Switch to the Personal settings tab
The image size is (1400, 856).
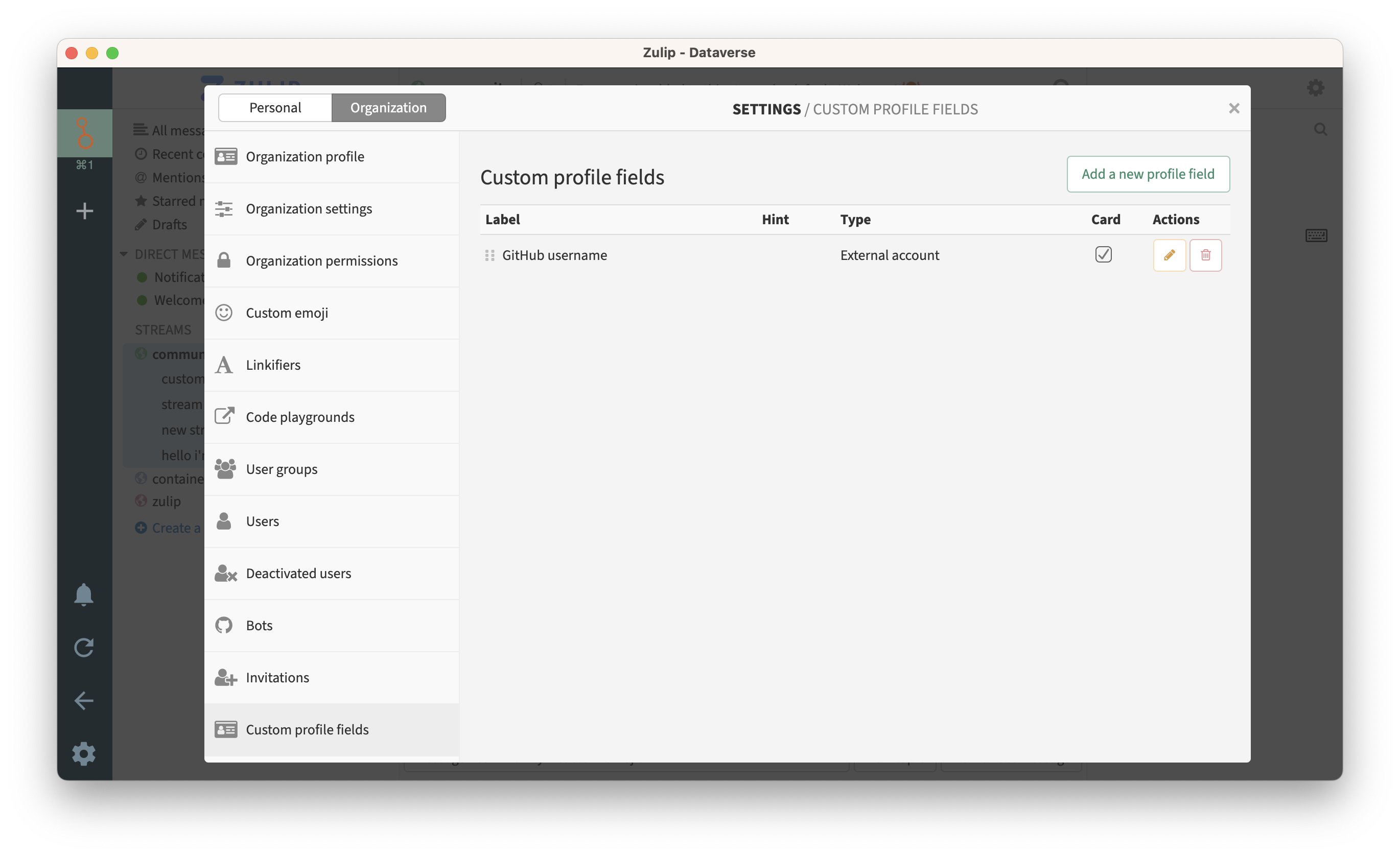pos(275,108)
